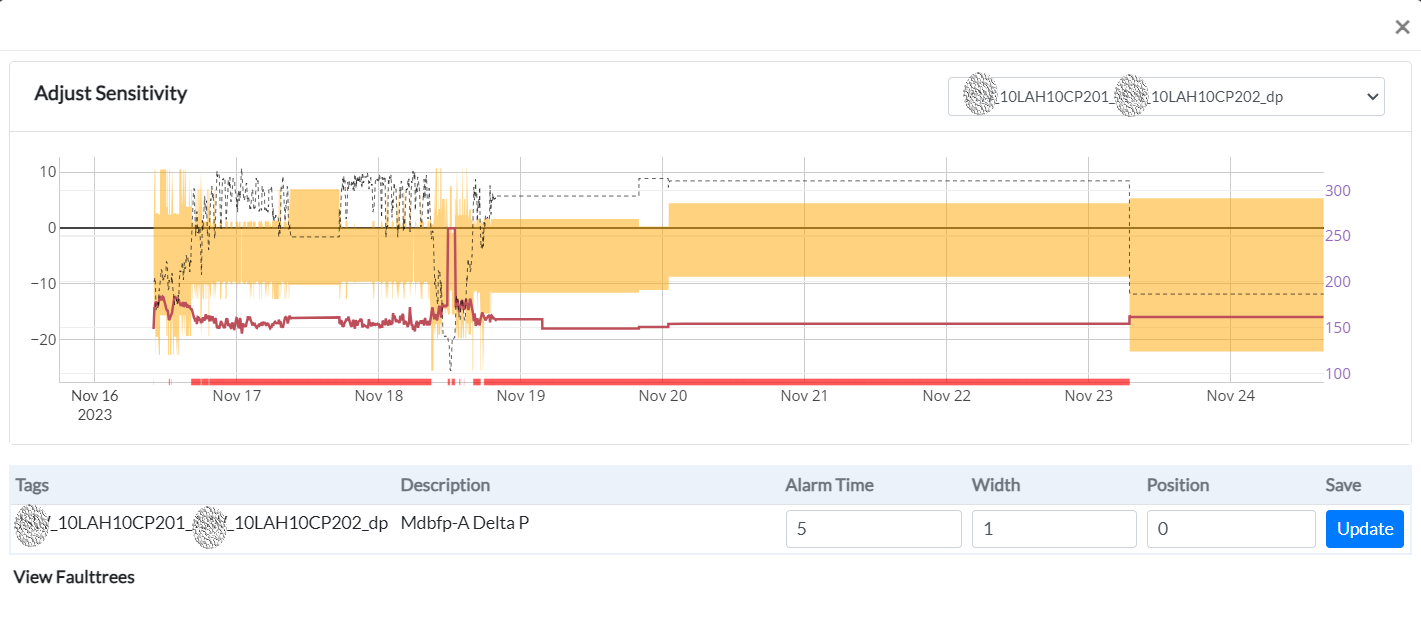Open the tag selector dropdown

[1165, 97]
